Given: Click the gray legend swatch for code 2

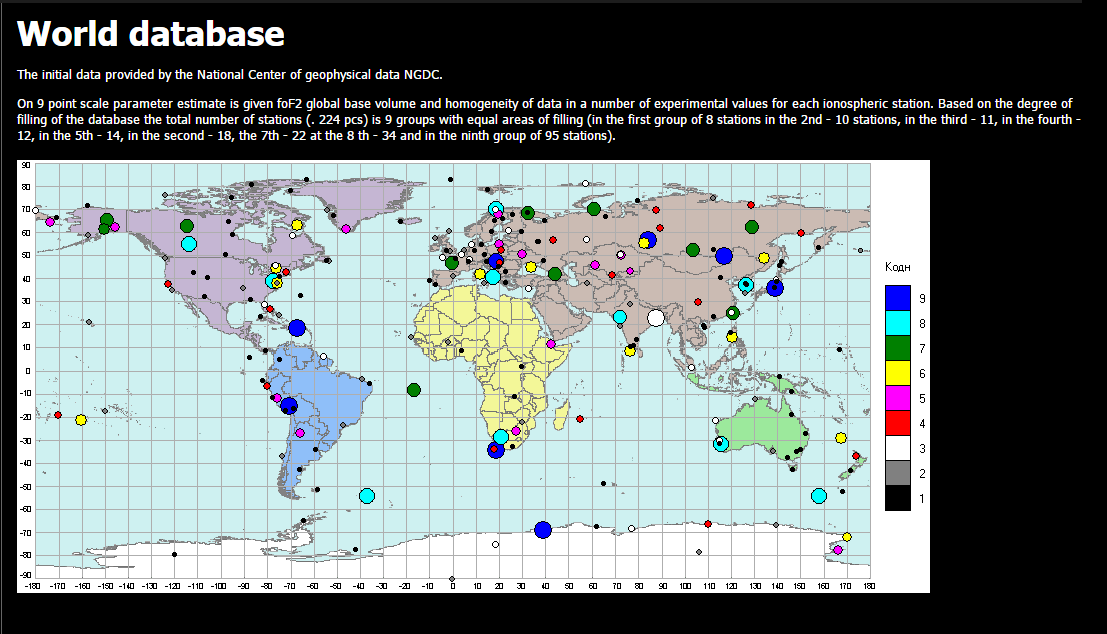Looking at the screenshot, I should 897,472.
